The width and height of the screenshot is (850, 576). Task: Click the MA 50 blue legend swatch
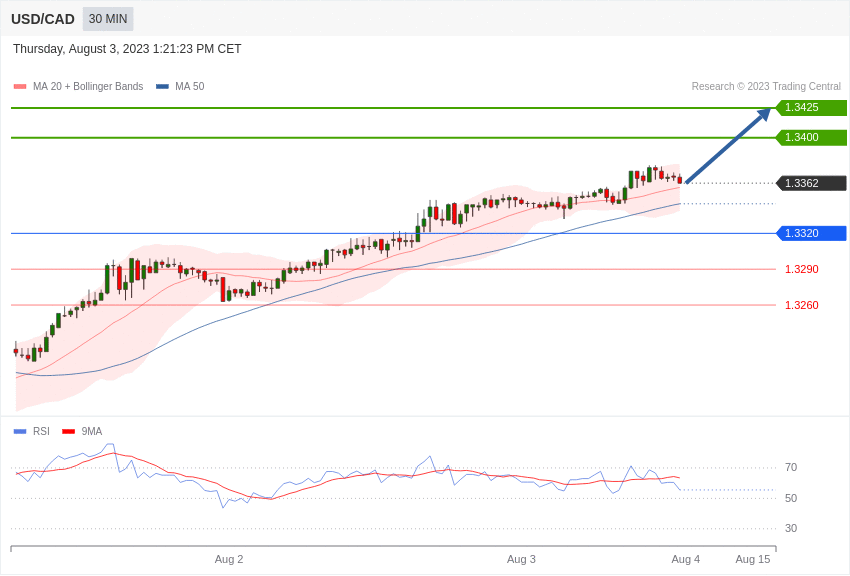162,87
